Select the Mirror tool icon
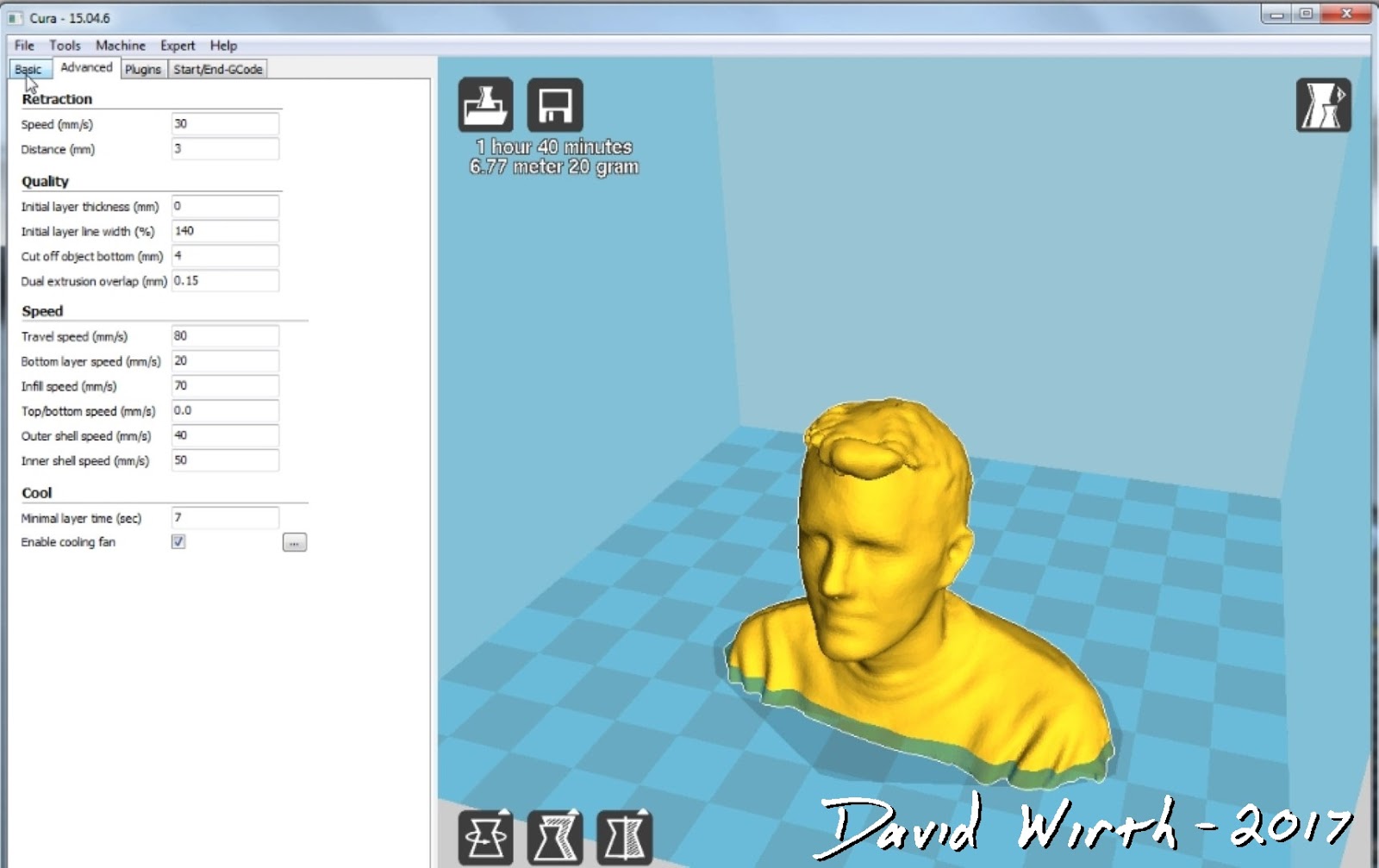The image size is (1379, 868). click(x=625, y=834)
